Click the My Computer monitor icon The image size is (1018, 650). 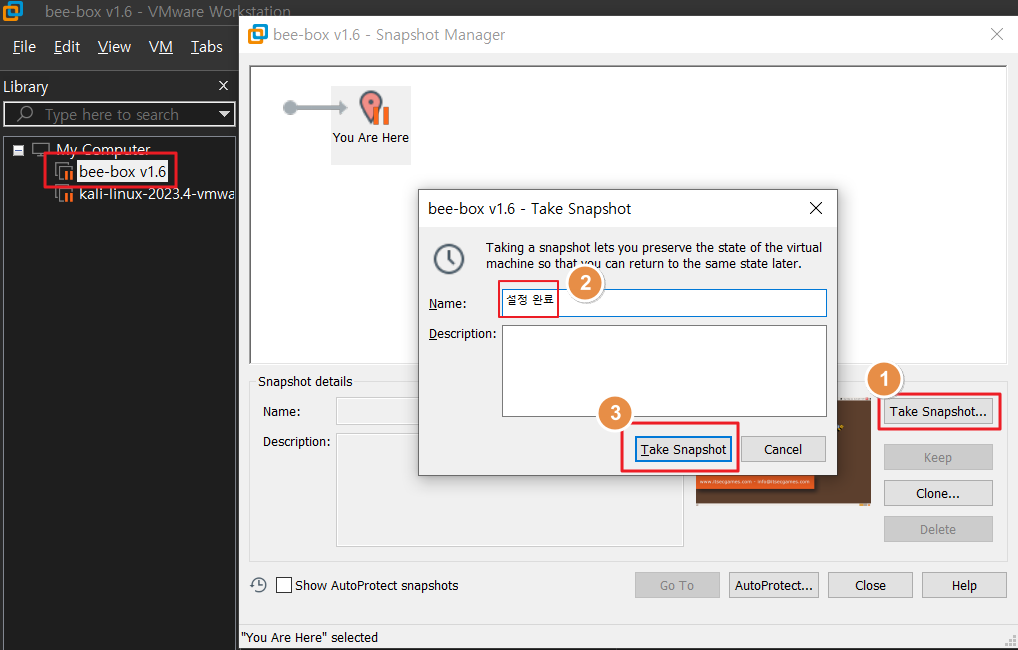point(41,151)
